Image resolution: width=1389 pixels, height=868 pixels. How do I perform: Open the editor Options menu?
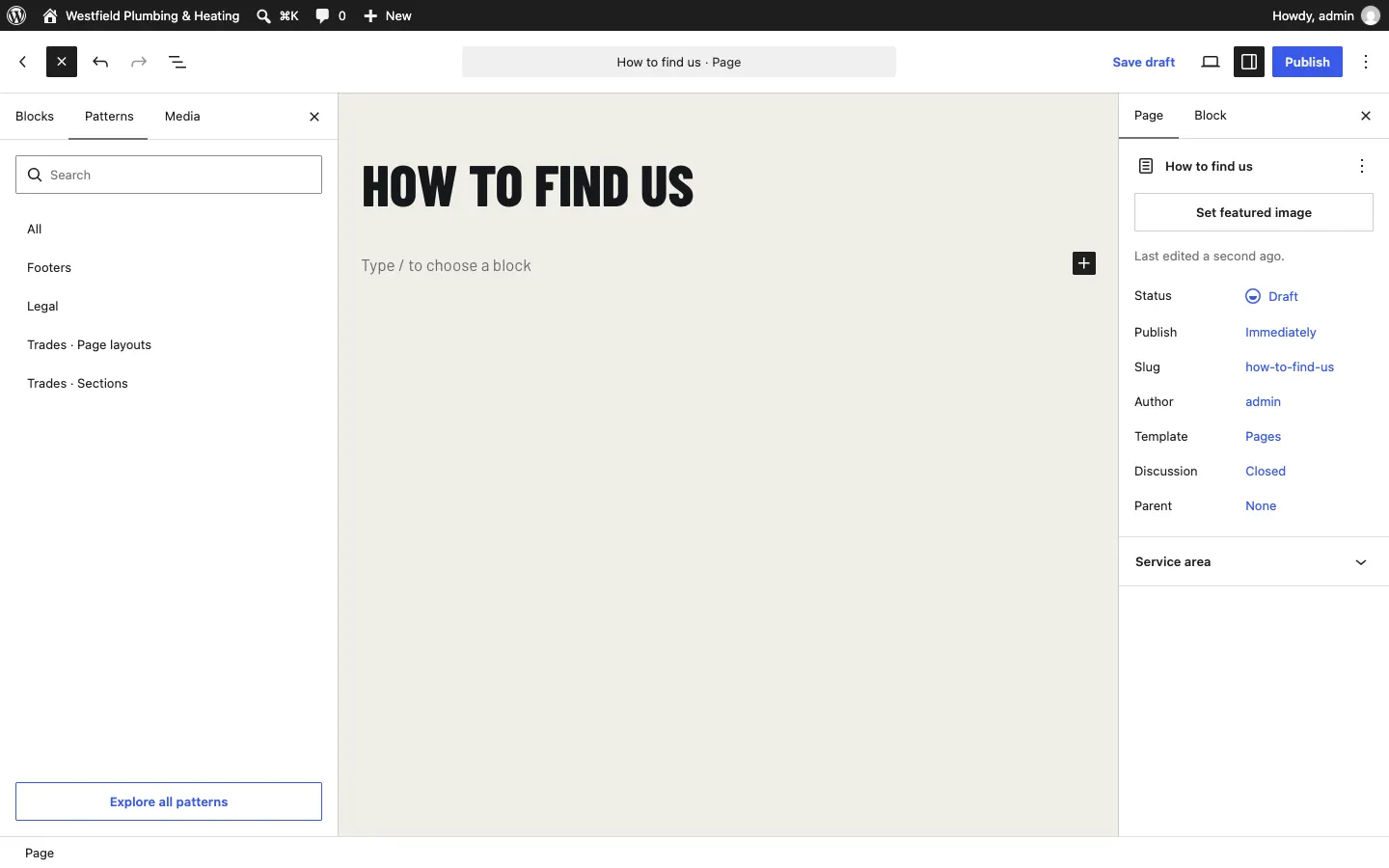coord(1367,62)
